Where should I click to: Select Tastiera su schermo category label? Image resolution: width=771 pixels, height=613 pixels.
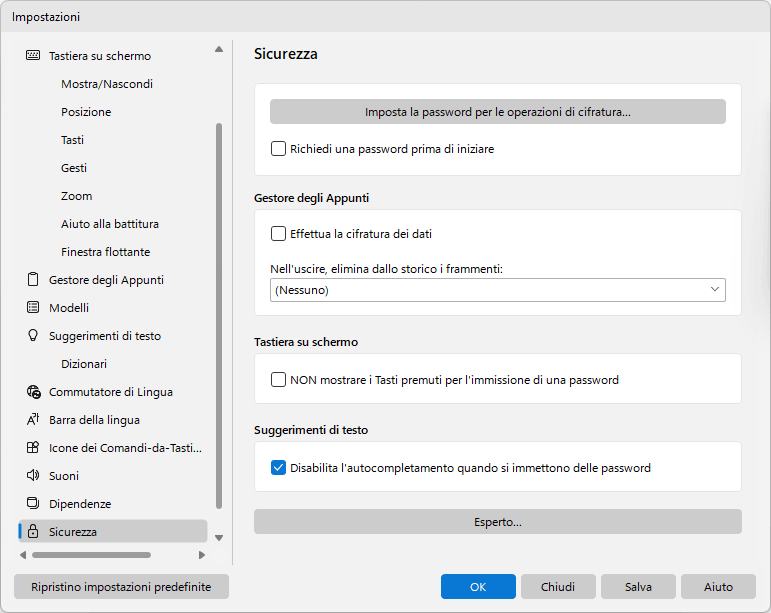pos(100,56)
